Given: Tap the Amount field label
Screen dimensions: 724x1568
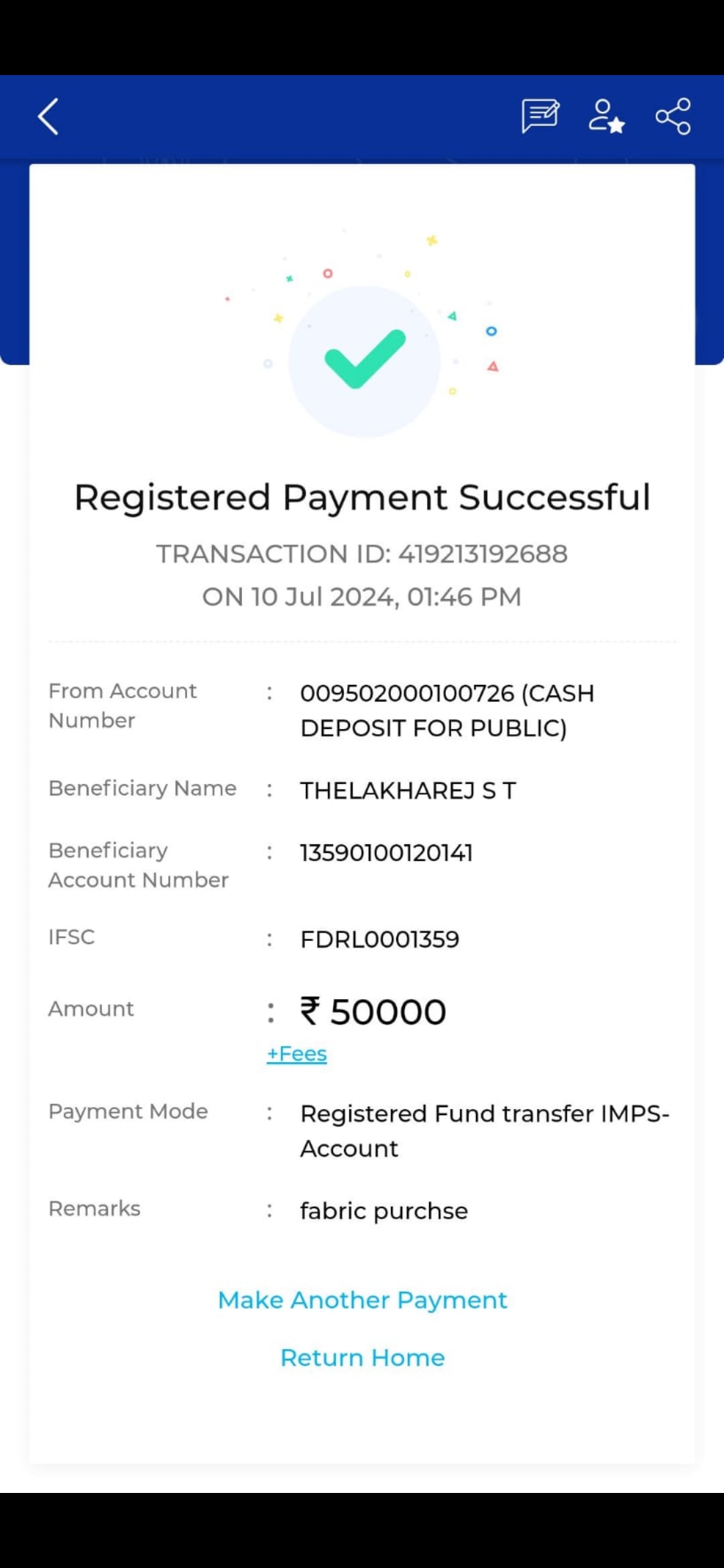Looking at the screenshot, I should (91, 1008).
